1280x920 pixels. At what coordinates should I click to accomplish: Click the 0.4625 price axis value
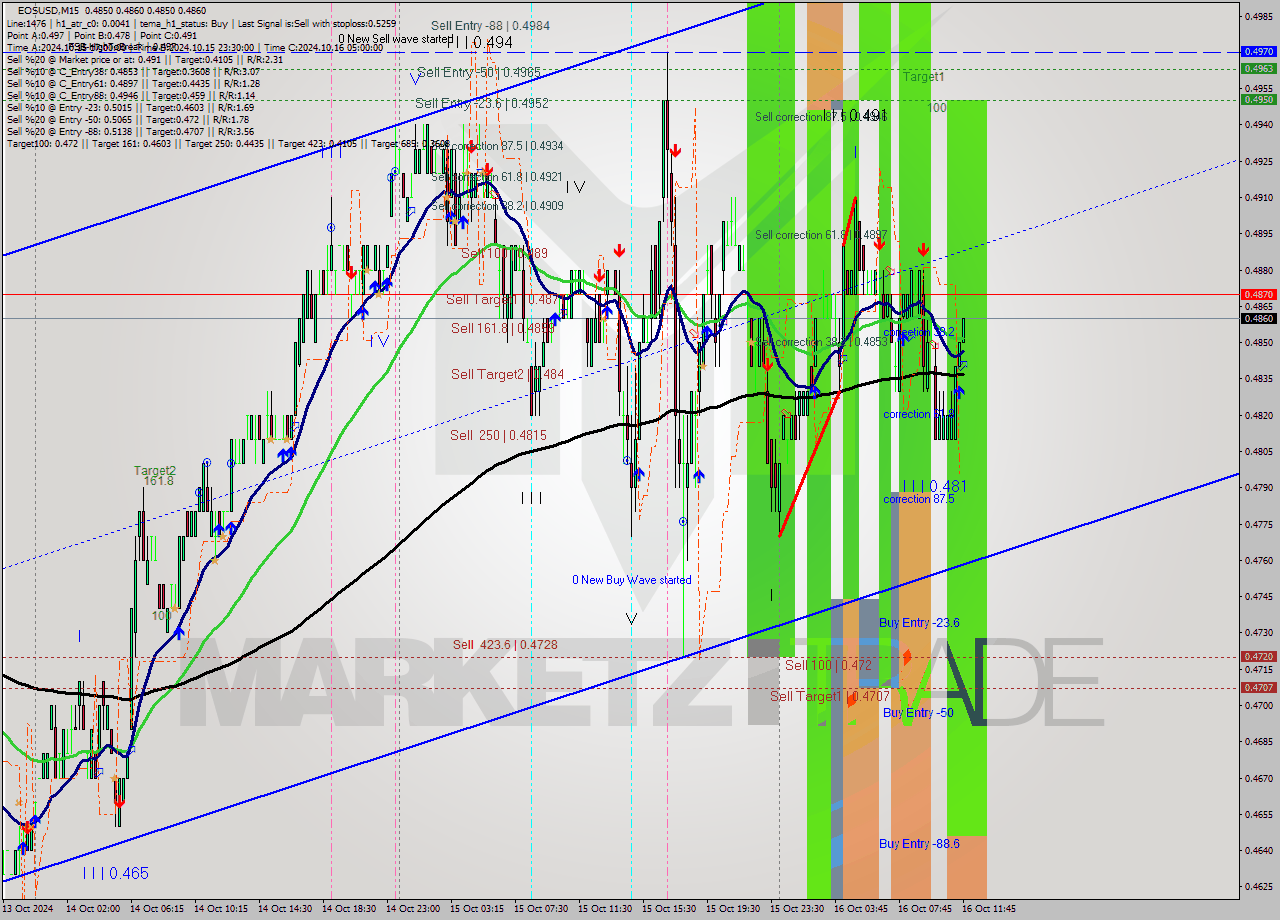1258,886
